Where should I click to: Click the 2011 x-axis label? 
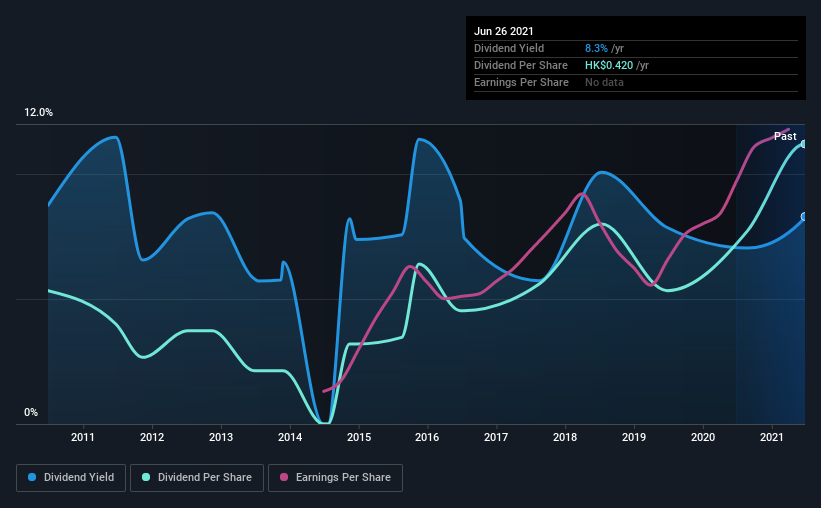coord(83,437)
